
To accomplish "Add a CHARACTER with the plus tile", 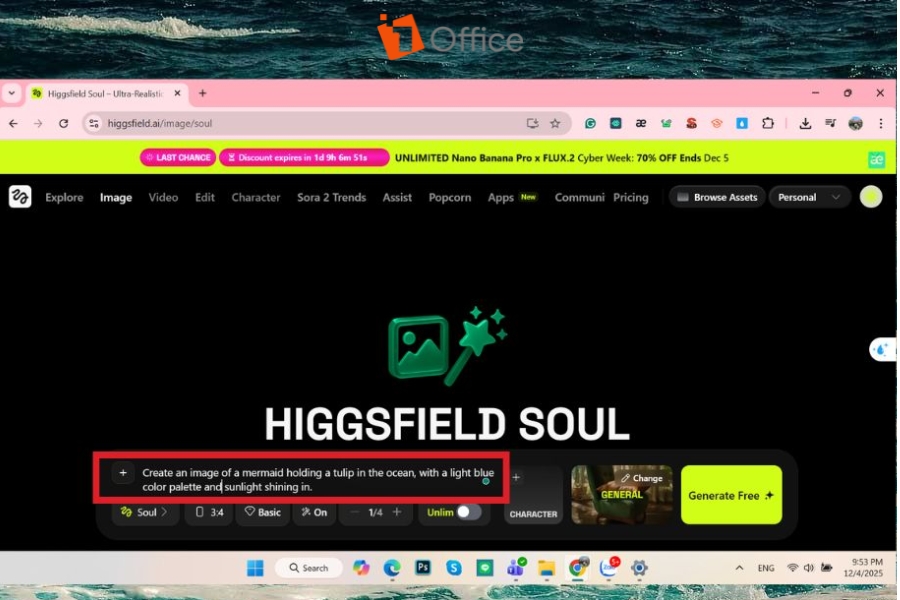I will (533, 494).
